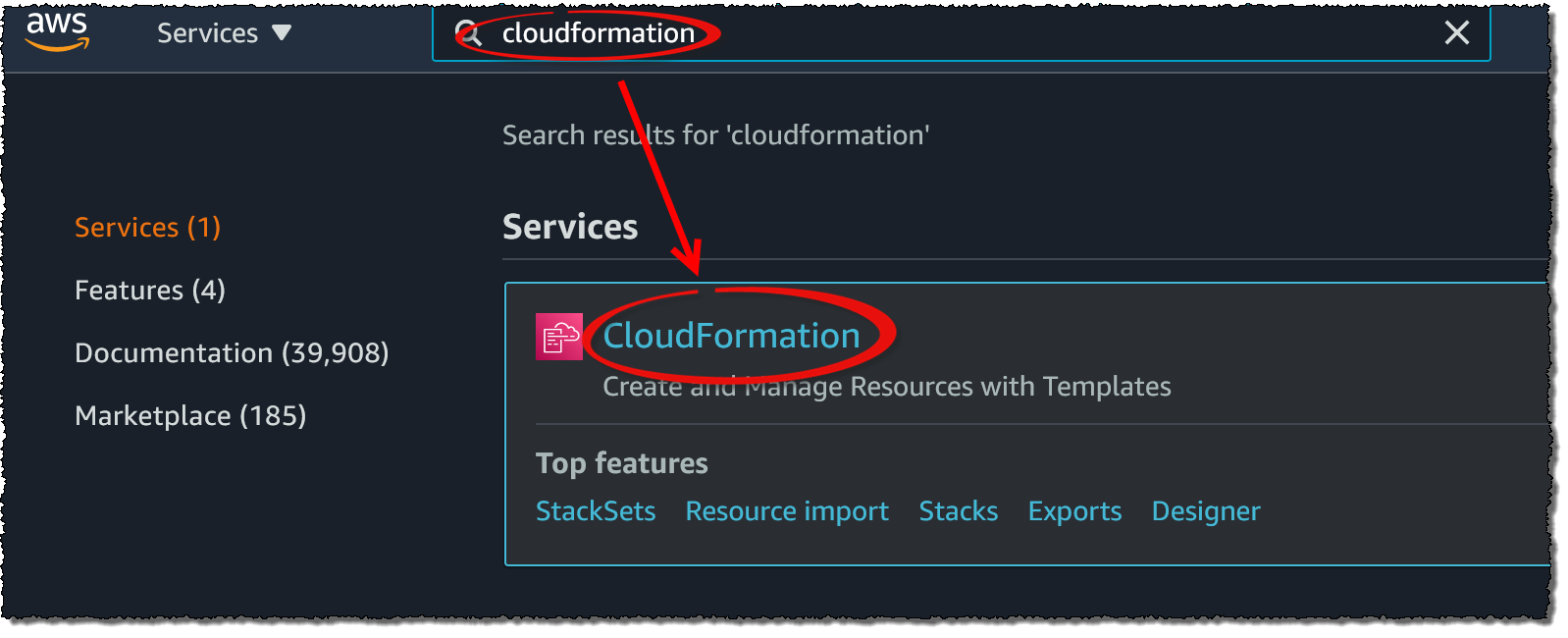This screenshot has width=1568, height=638.
Task: Click 'Create and Manage Resources with Templates' description
Action: click(886, 387)
